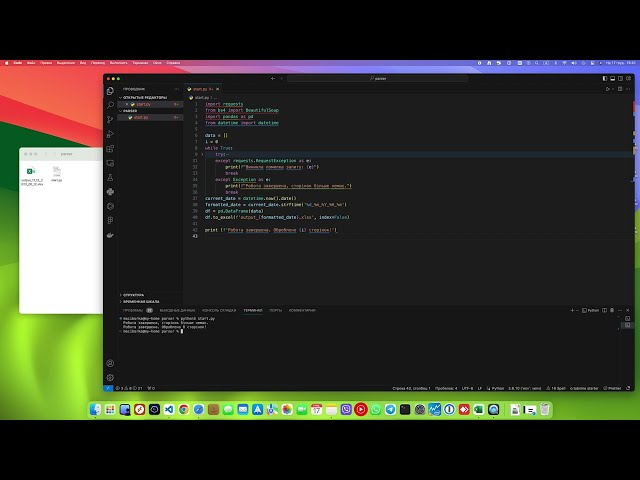Open the Docker whale icon in activity bar
This screenshot has height=480, width=640.
tap(110, 235)
